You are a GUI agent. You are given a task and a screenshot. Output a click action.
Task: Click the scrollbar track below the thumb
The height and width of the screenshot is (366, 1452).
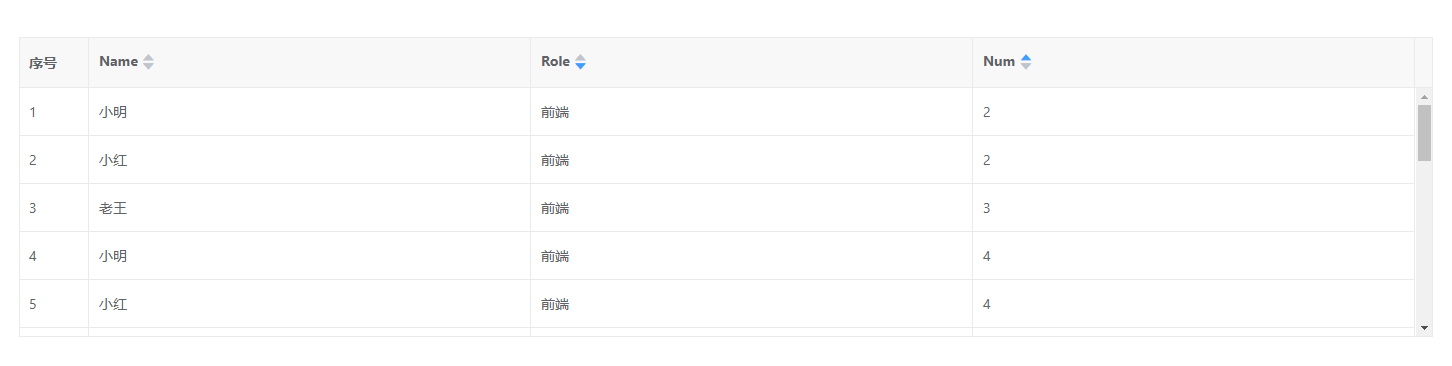pyautogui.click(x=1424, y=241)
